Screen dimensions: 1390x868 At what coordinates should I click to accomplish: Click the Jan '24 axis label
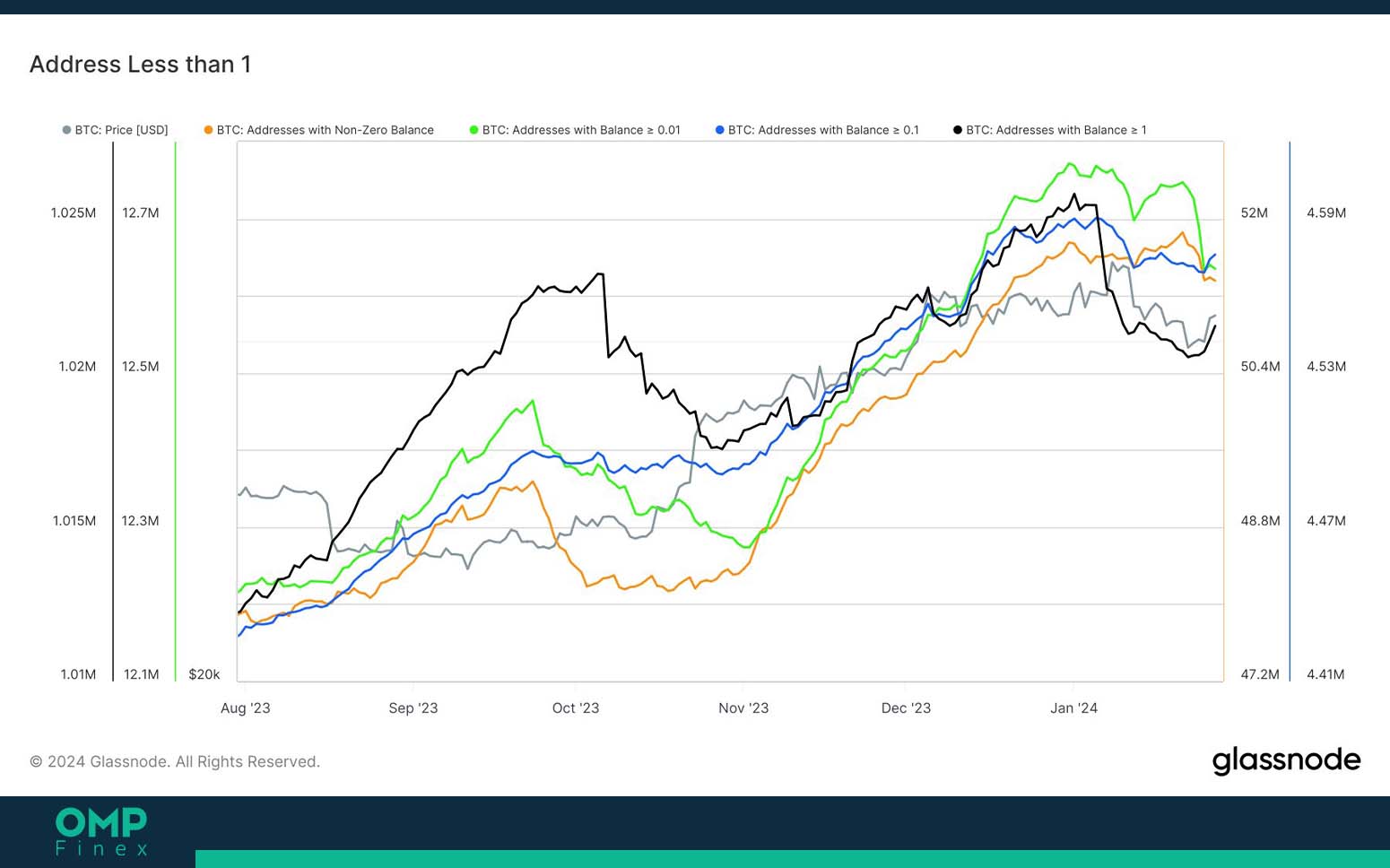[1074, 707]
